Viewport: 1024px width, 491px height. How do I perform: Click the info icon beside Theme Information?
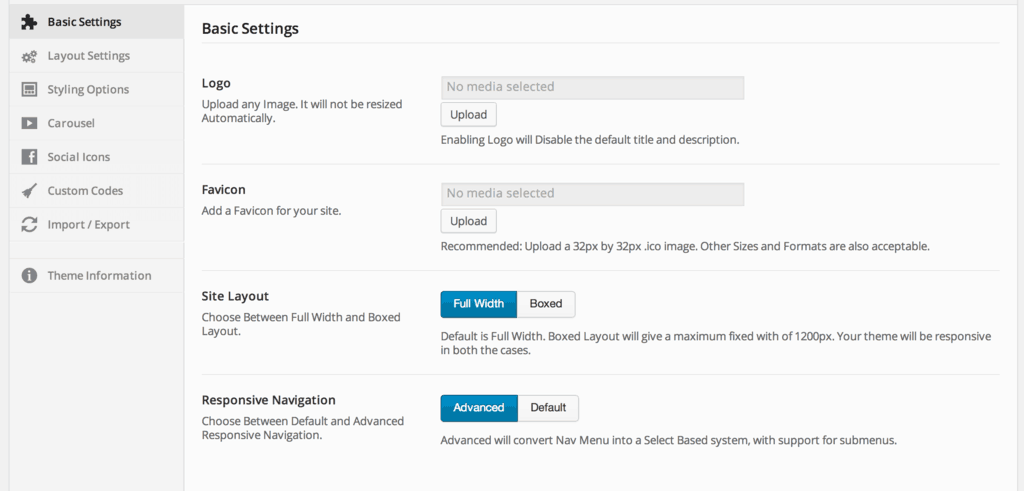(29, 276)
